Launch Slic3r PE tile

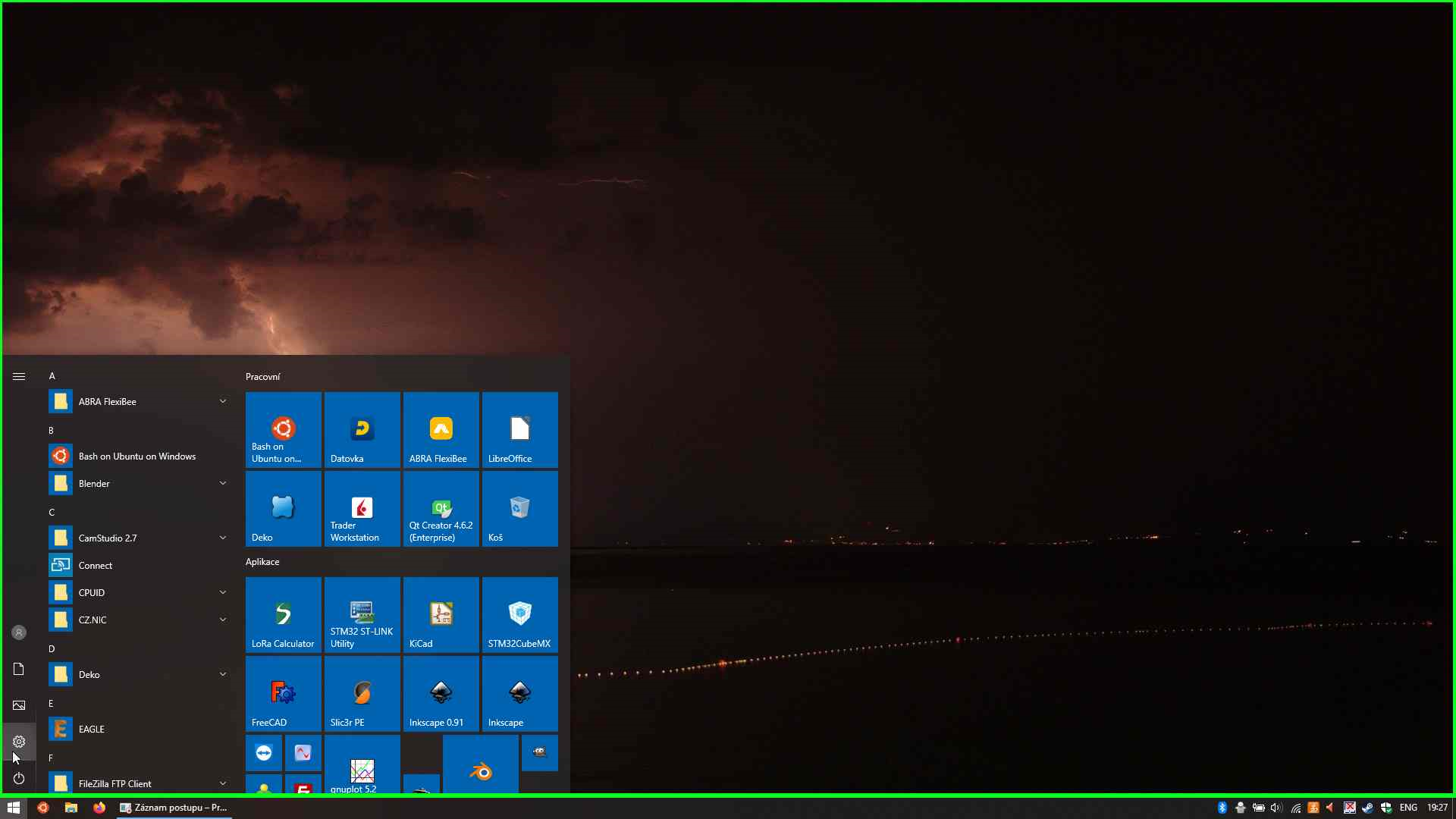pos(362,693)
